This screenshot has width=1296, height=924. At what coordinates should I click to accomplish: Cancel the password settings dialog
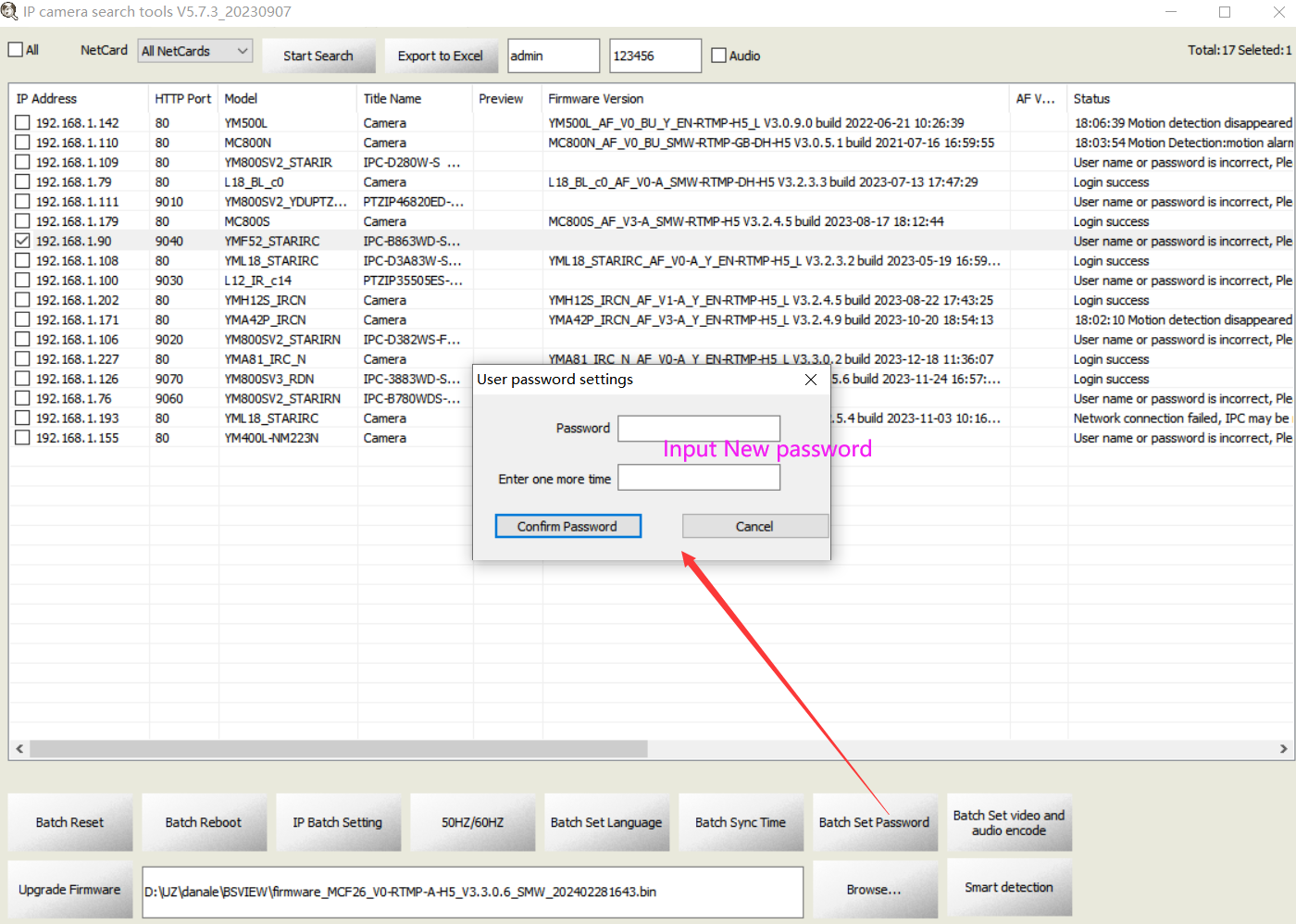pos(754,526)
